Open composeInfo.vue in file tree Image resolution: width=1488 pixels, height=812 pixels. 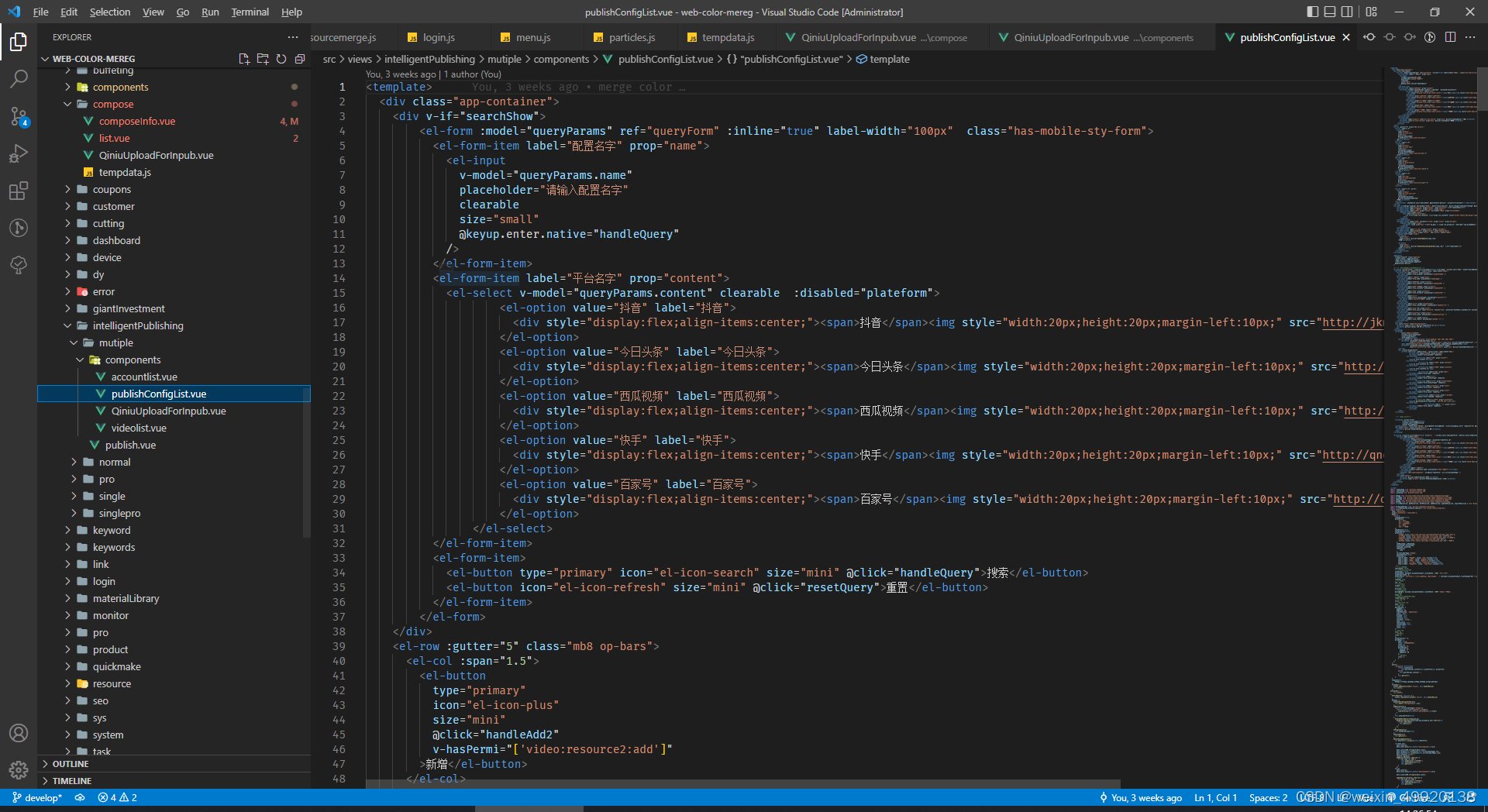tap(136, 121)
